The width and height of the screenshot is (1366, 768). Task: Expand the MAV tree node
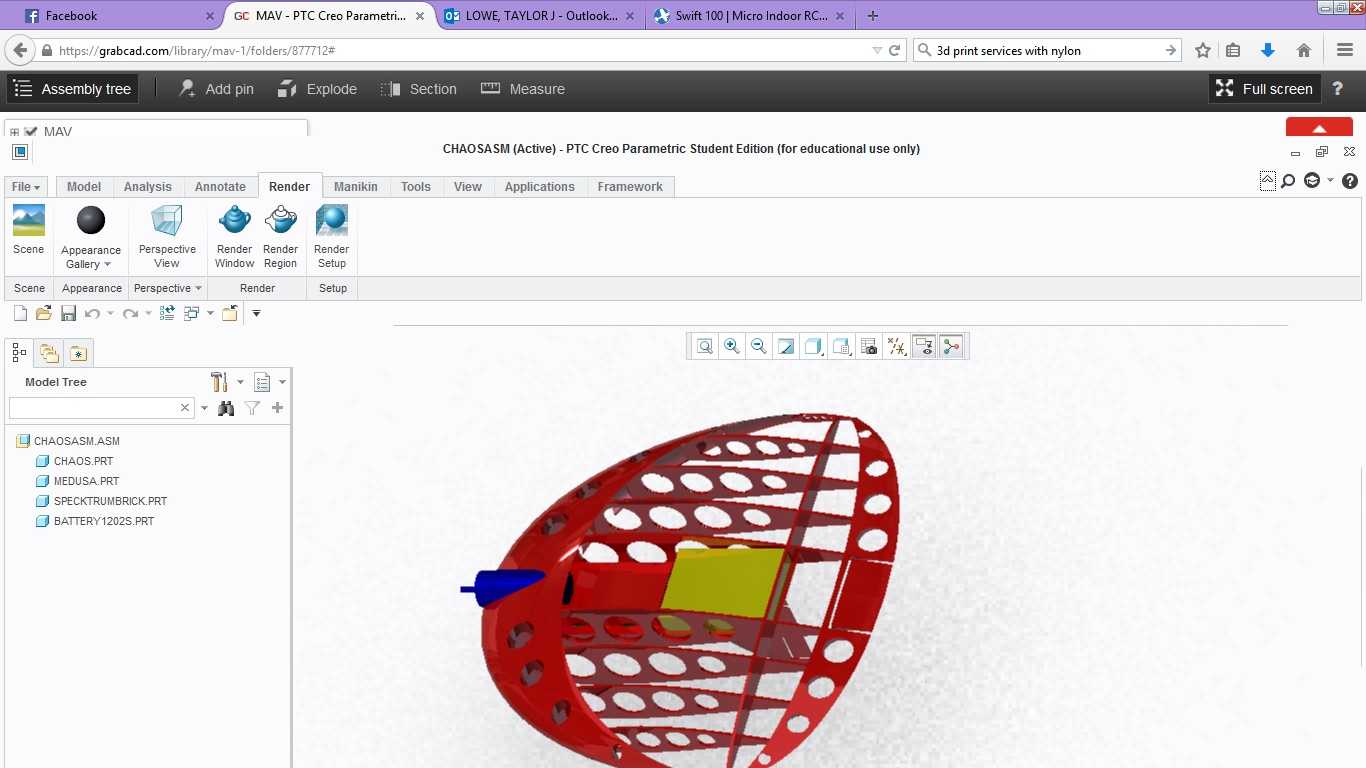pos(14,132)
